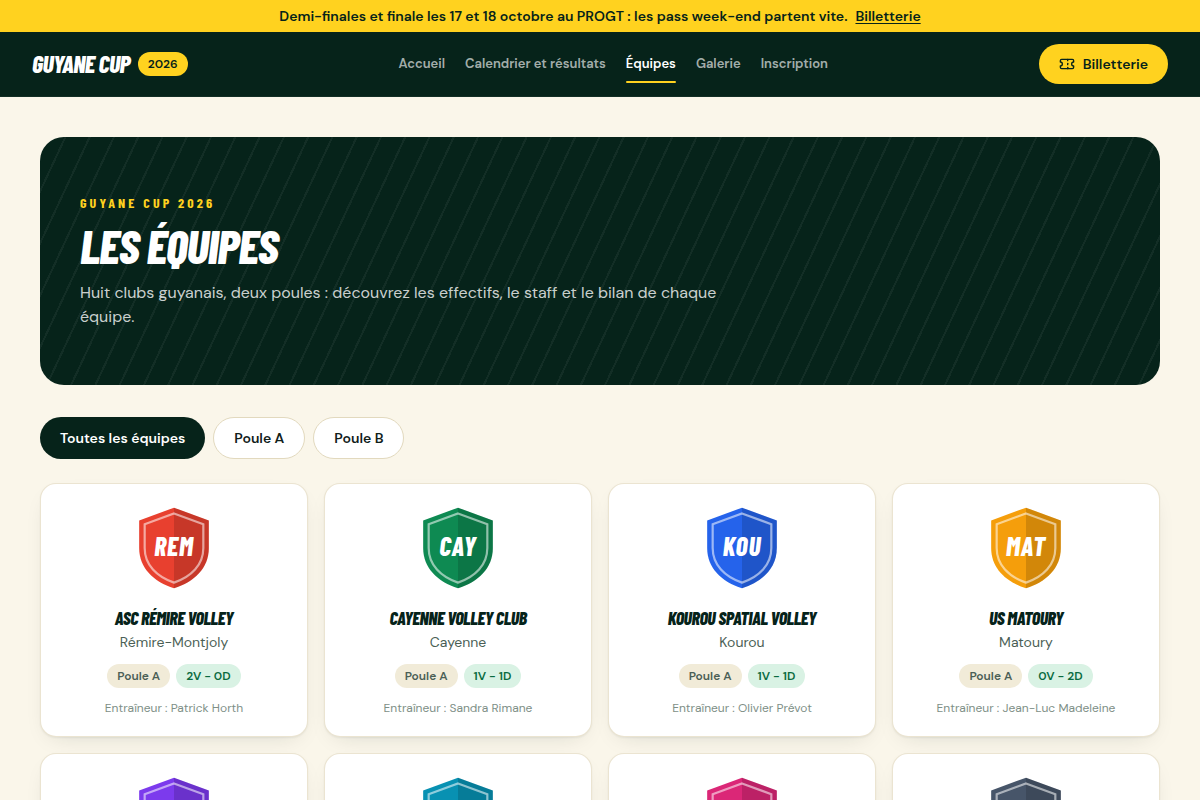The image size is (1200, 800).
Task: Open the Galerie page
Action: click(x=718, y=63)
